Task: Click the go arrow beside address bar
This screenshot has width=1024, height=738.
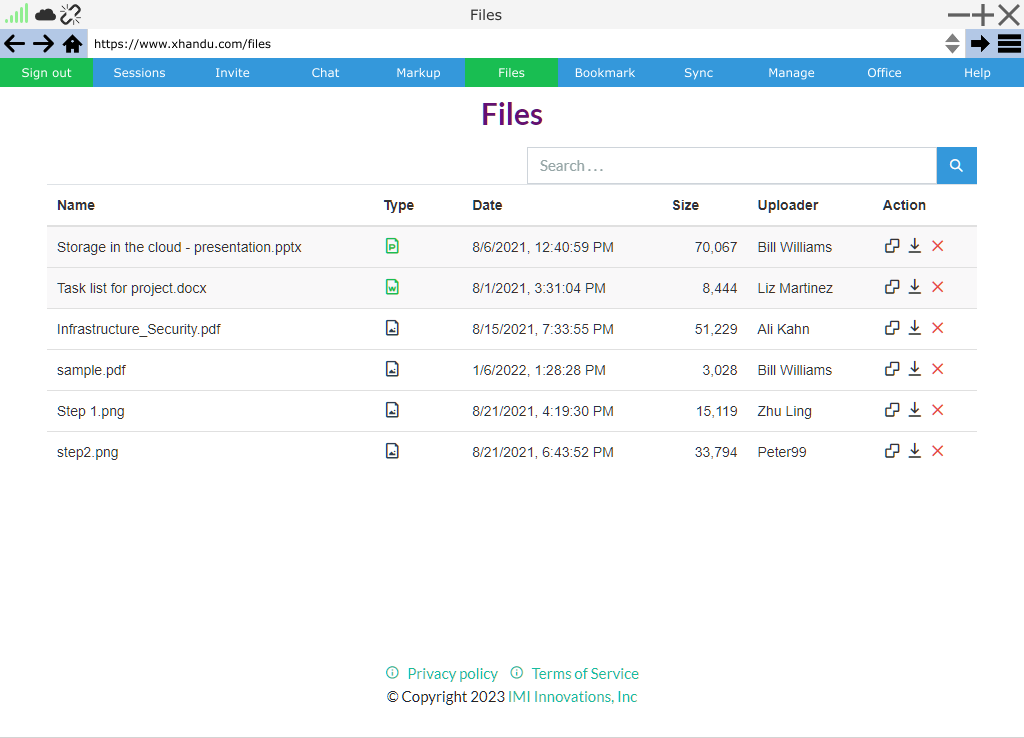Action: coord(980,44)
